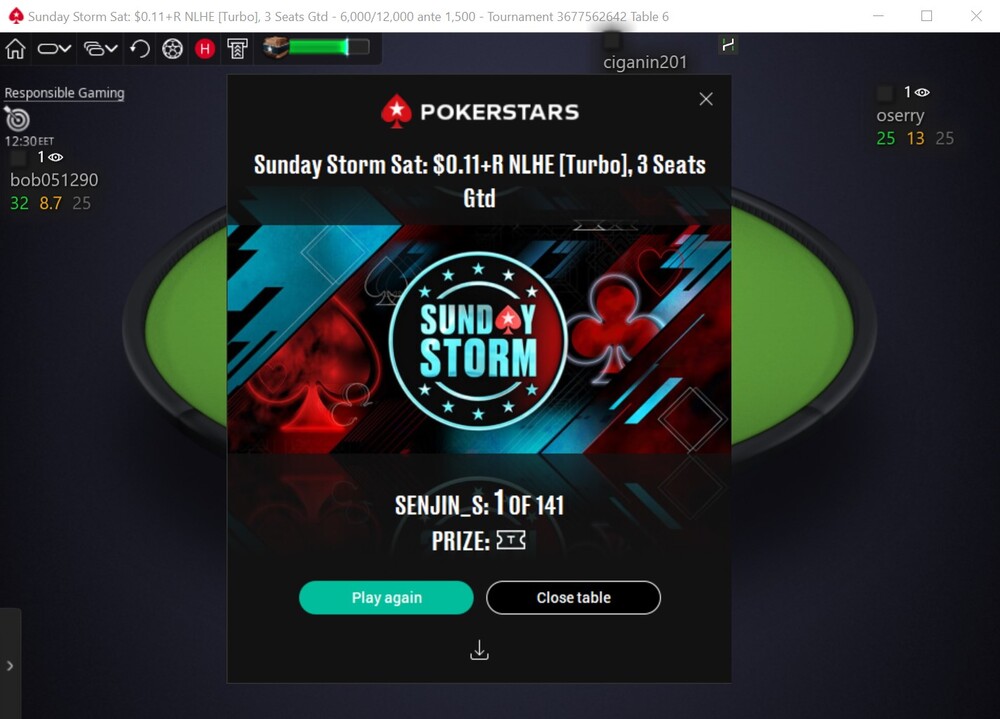Download the tournament result image
Screen dimensions: 1000x719
tap(480, 650)
